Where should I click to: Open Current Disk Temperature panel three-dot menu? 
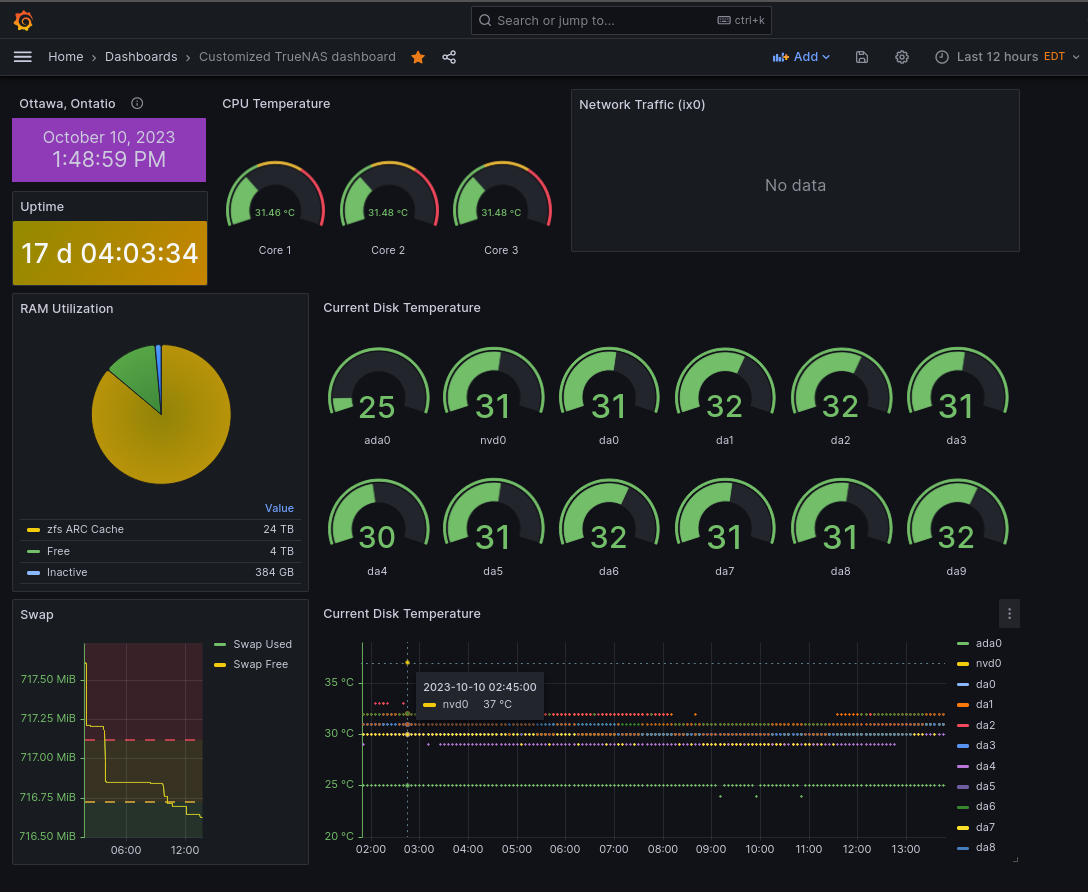click(x=1009, y=613)
